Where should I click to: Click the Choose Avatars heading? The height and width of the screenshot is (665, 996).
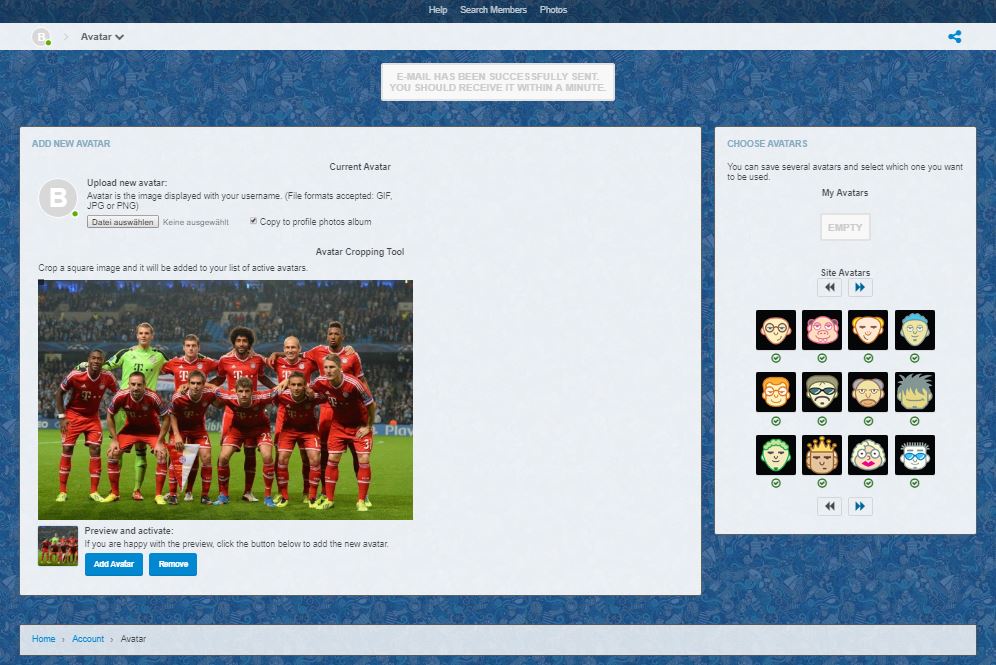[x=767, y=144]
